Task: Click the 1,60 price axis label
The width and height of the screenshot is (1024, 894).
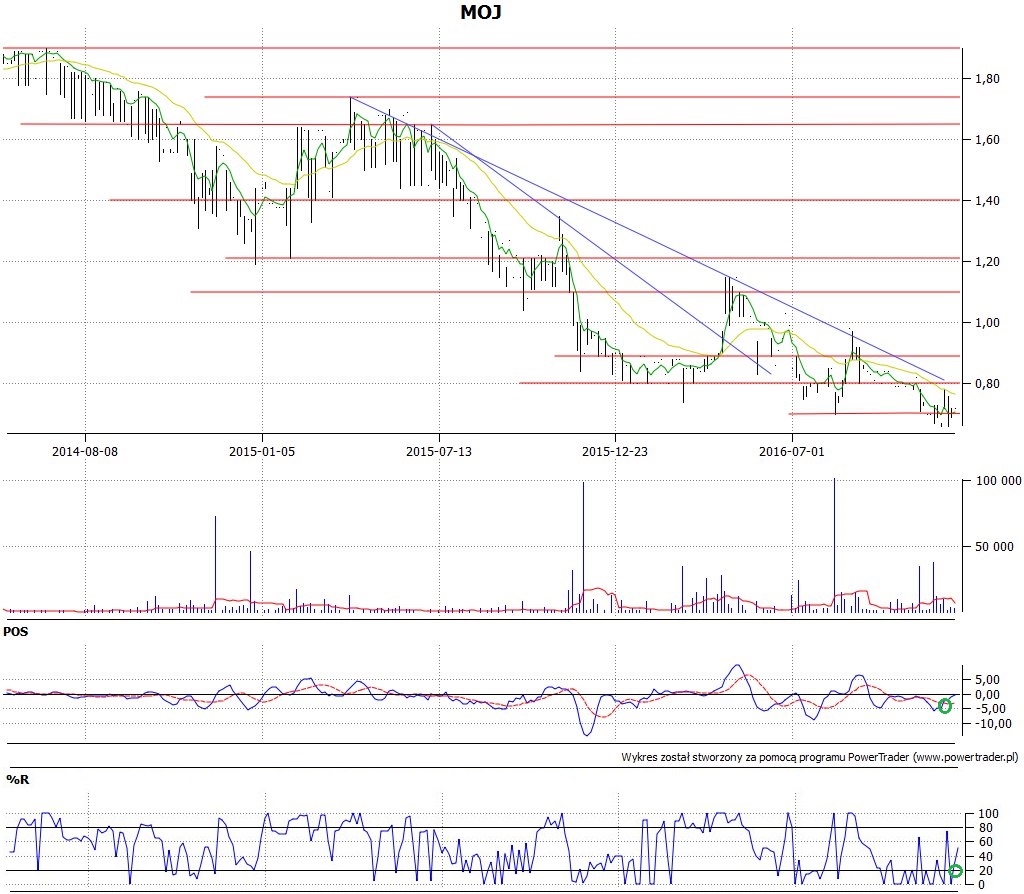Action: pyautogui.click(x=987, y=140)
